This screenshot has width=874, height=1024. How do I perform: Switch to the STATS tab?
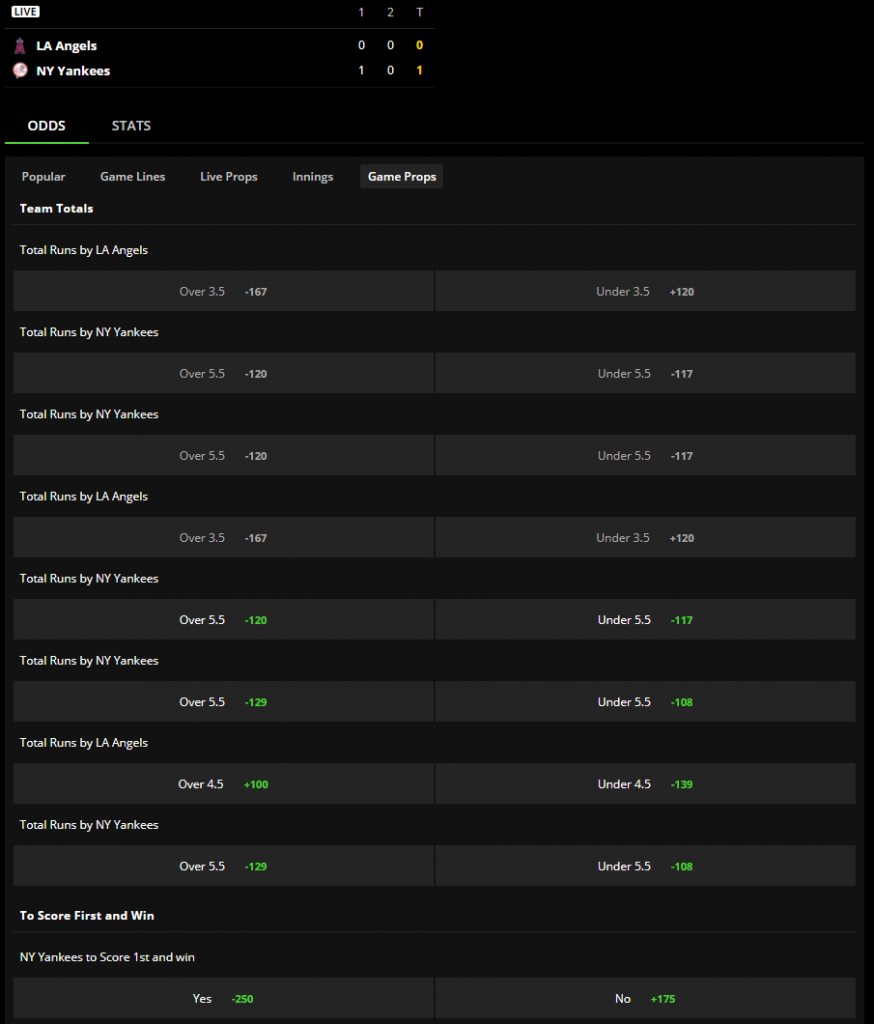131,125
